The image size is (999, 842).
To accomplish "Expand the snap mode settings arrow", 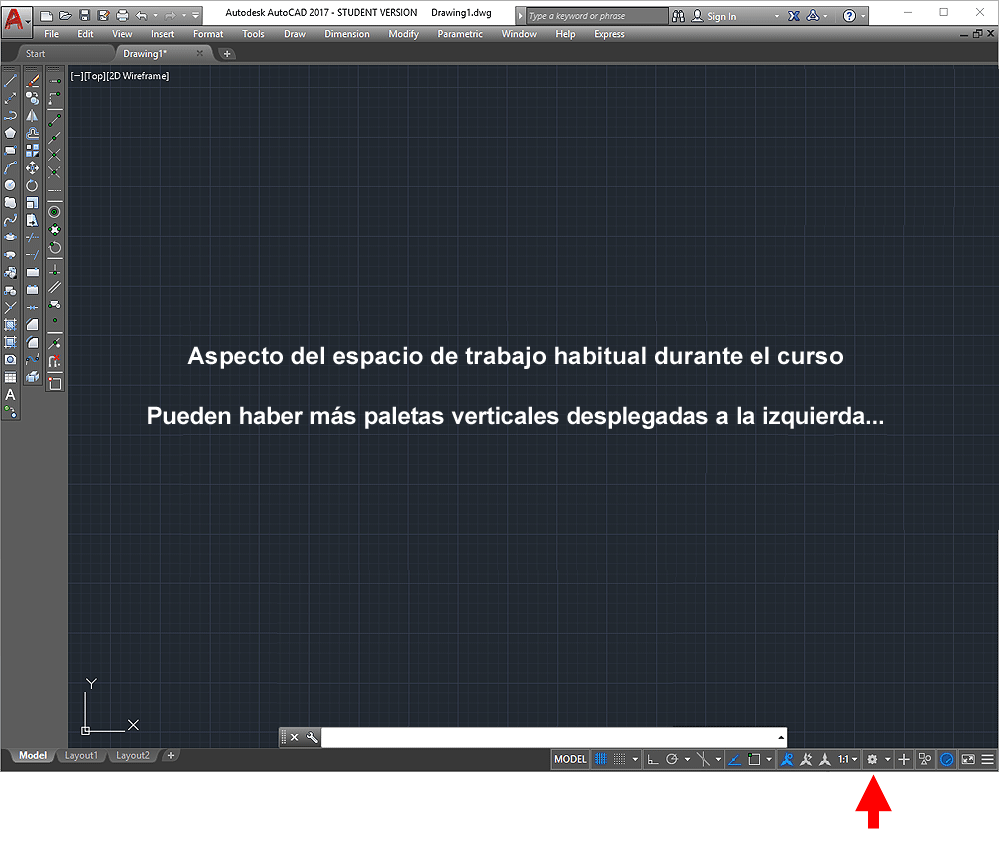I will coord(635,759).
